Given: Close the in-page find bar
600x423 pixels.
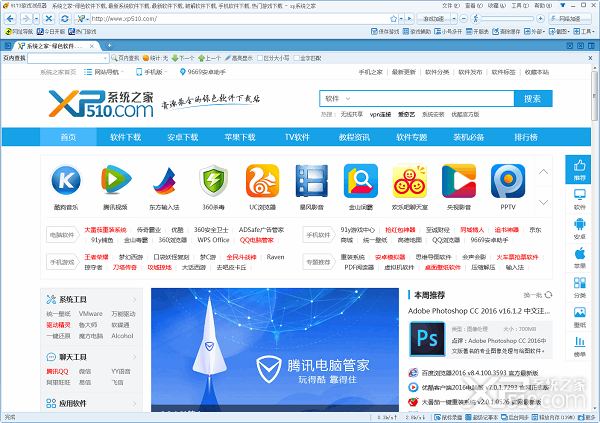Looking at the screenshot, I should 590,58.
